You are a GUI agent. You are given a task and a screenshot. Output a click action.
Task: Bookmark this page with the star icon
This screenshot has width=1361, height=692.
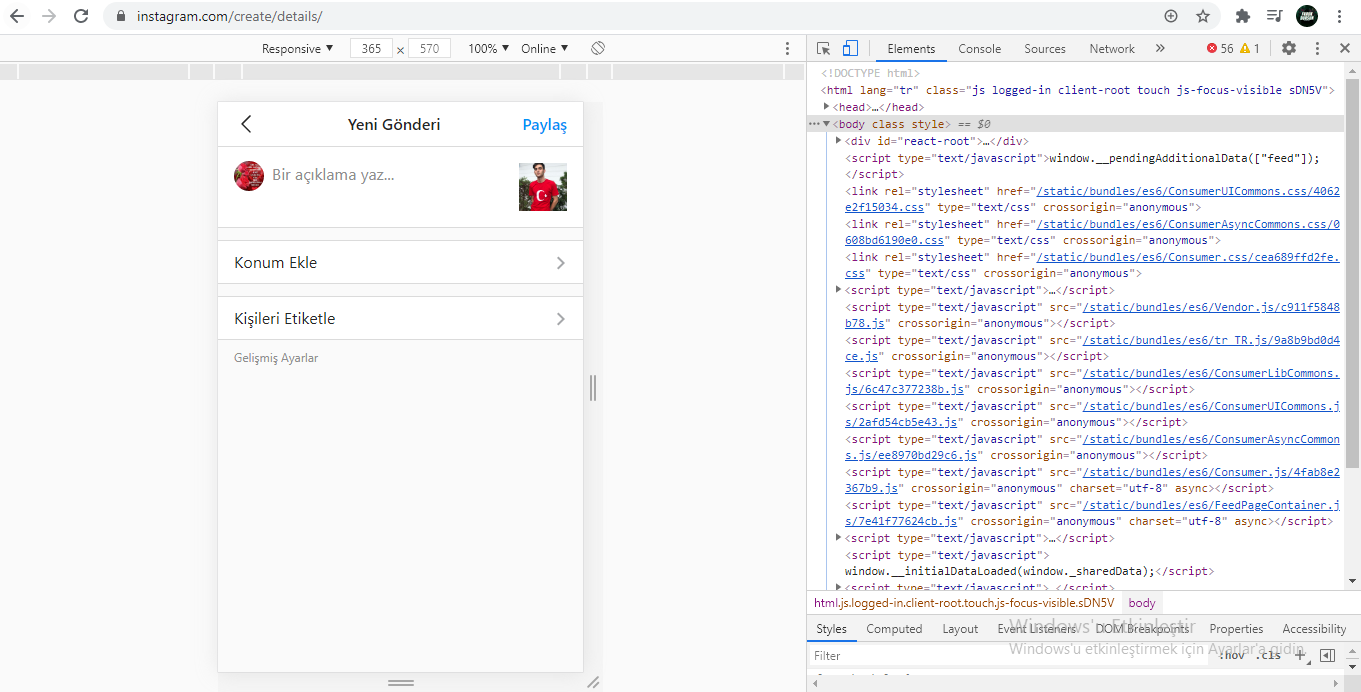(x=1203, y=16)
